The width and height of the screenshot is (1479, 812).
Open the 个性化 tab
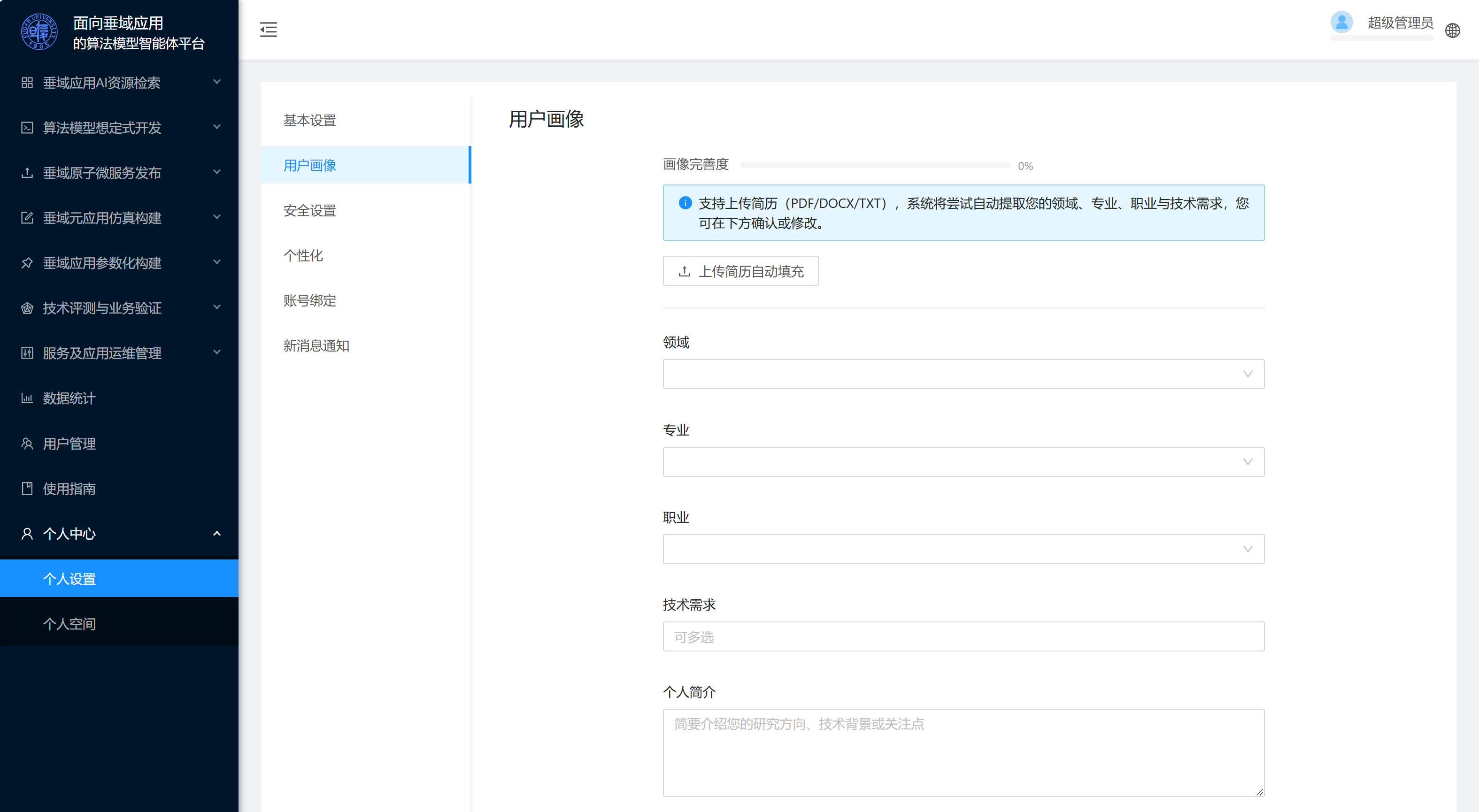(366, 255)
